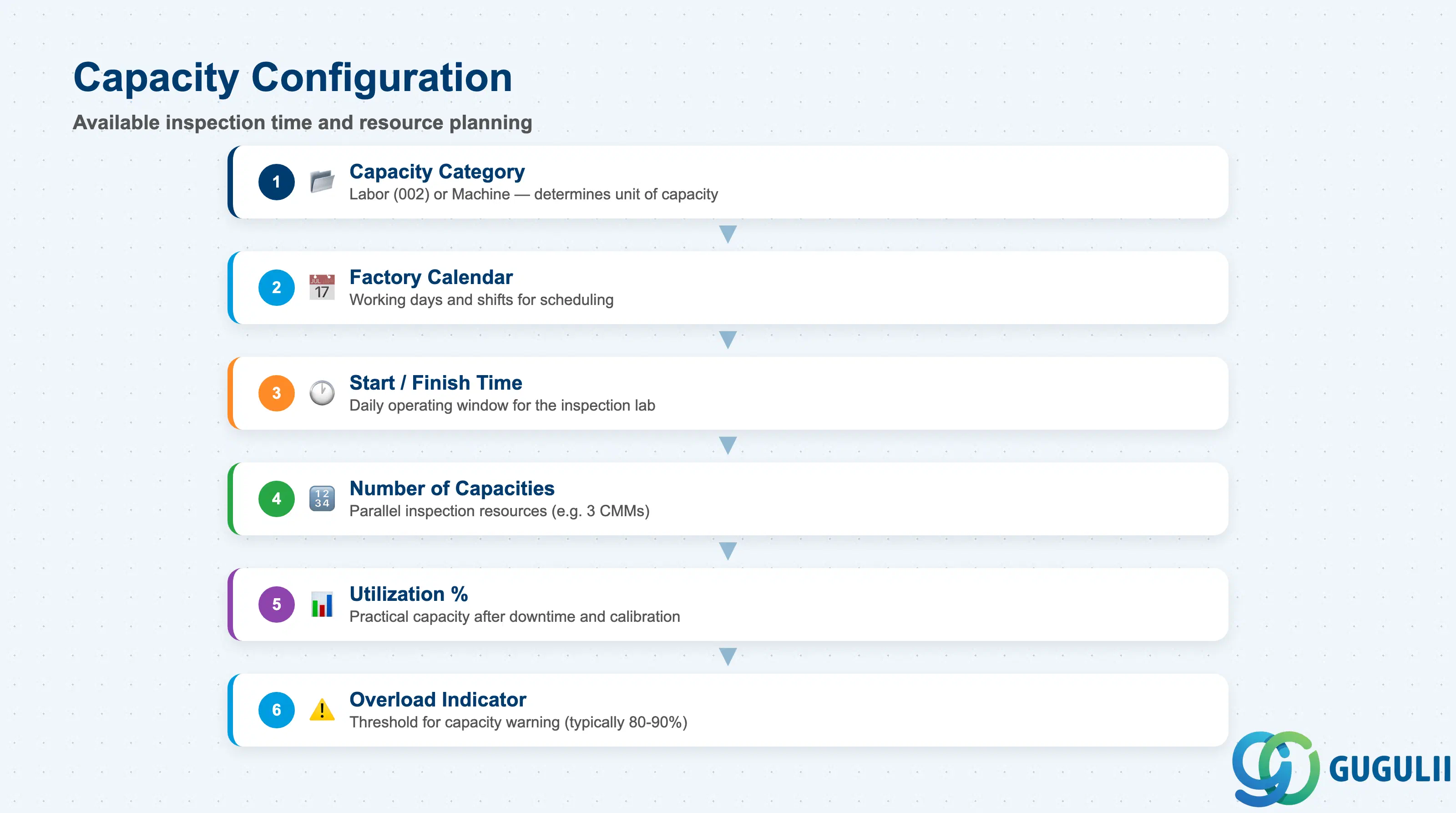Open the Overload Indicator heading
The image size is (1456, 813).
(x=437, y=699)
